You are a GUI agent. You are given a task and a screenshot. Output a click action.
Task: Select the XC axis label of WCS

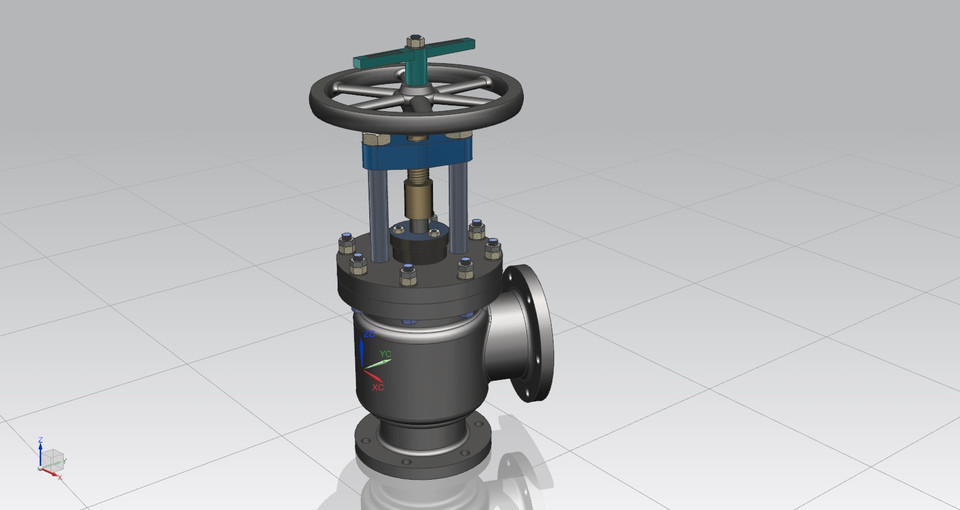pyautogui.click(x=378, y=387)
